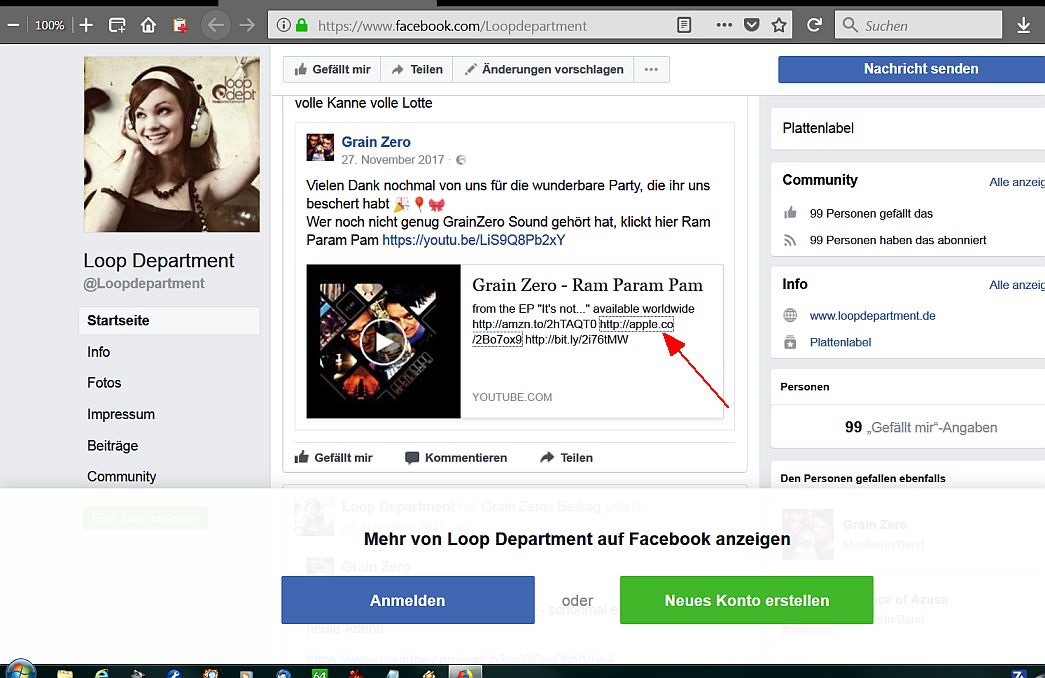The height and width of the screenshot is (678, 1045).
Task: Go to the browser home page
Action: pyautogui.click(x=148, y=25)
